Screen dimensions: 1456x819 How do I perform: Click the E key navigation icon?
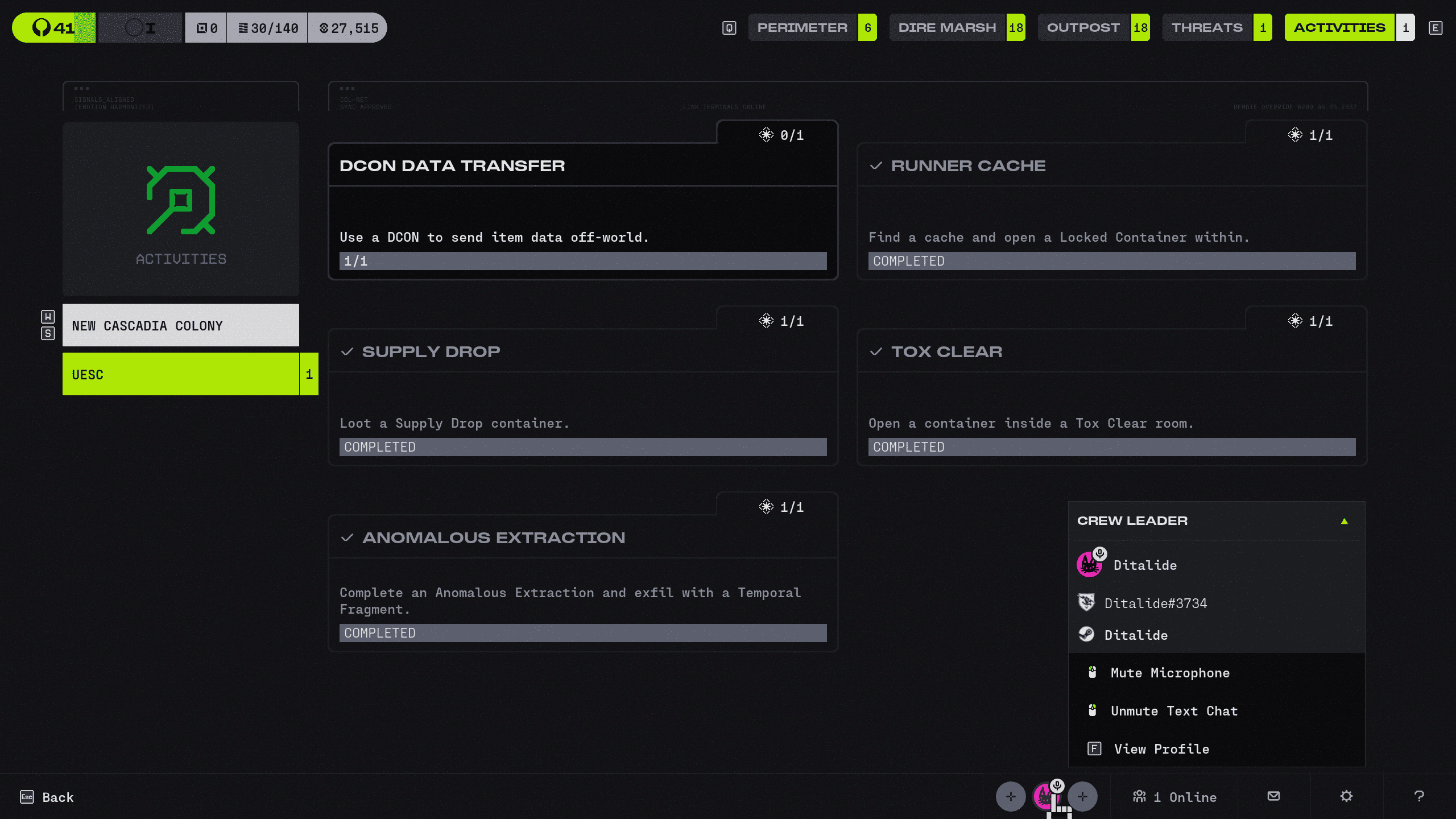click(x=1435, y=28)
